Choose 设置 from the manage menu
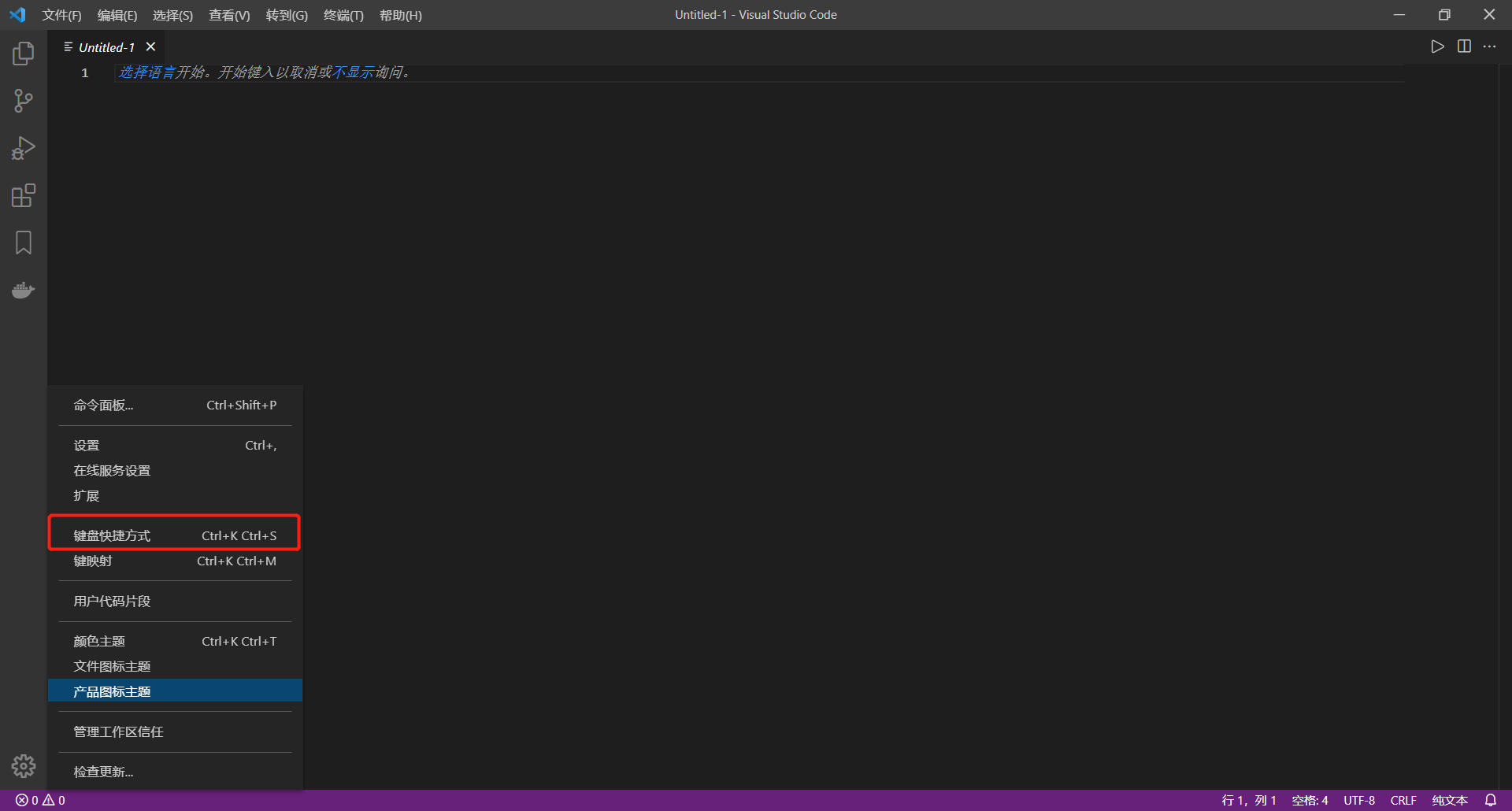Viewport: 1512px width, 811px height. (175, 446)
